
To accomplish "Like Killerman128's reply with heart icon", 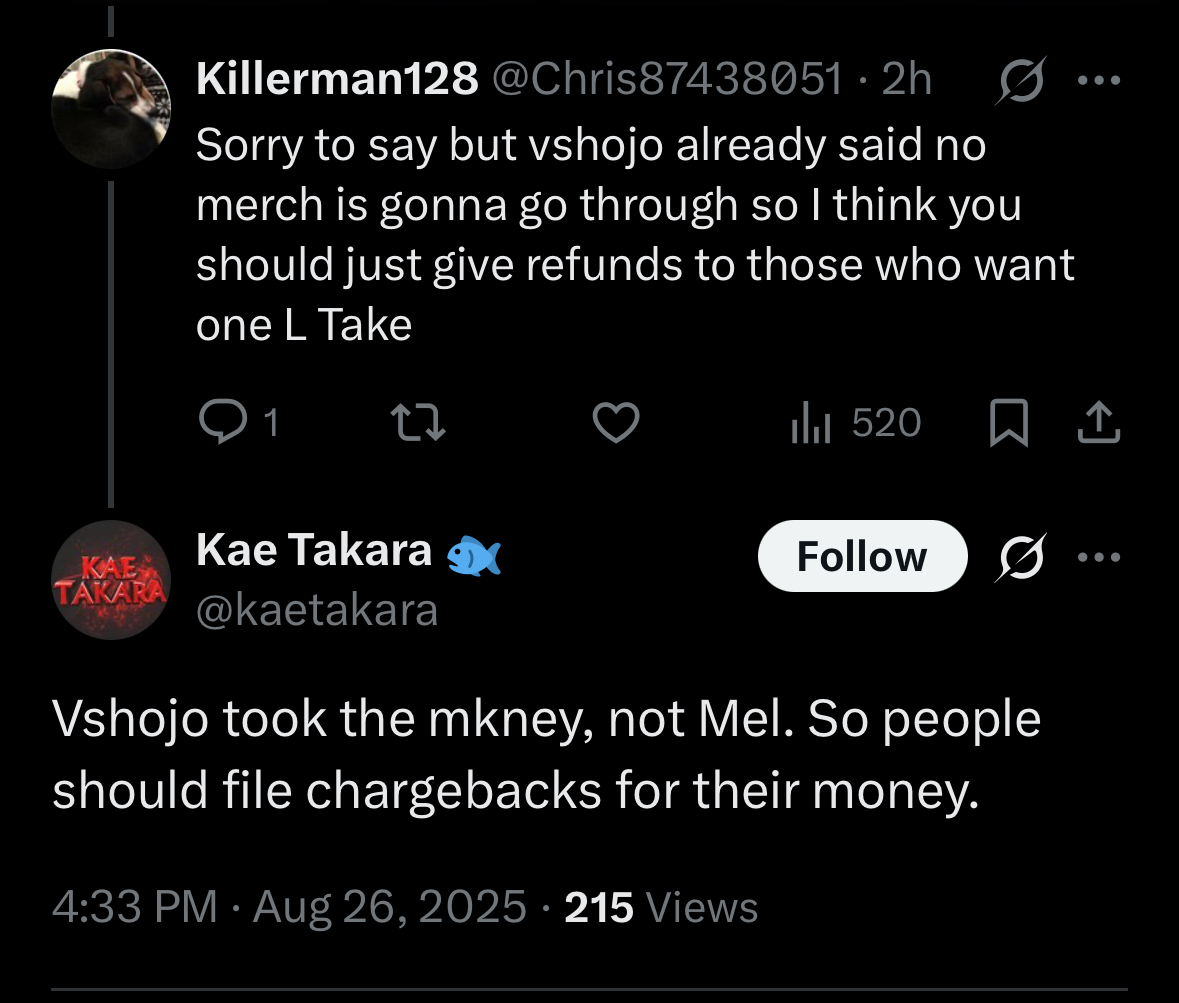I will point(616,422).
